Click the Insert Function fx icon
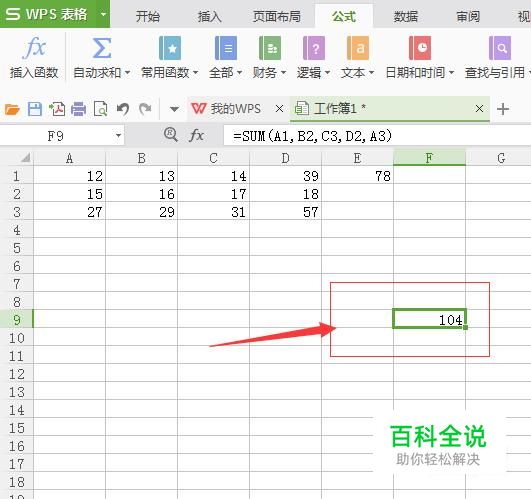Screen dimensions: 531x499 coord(34,47)
